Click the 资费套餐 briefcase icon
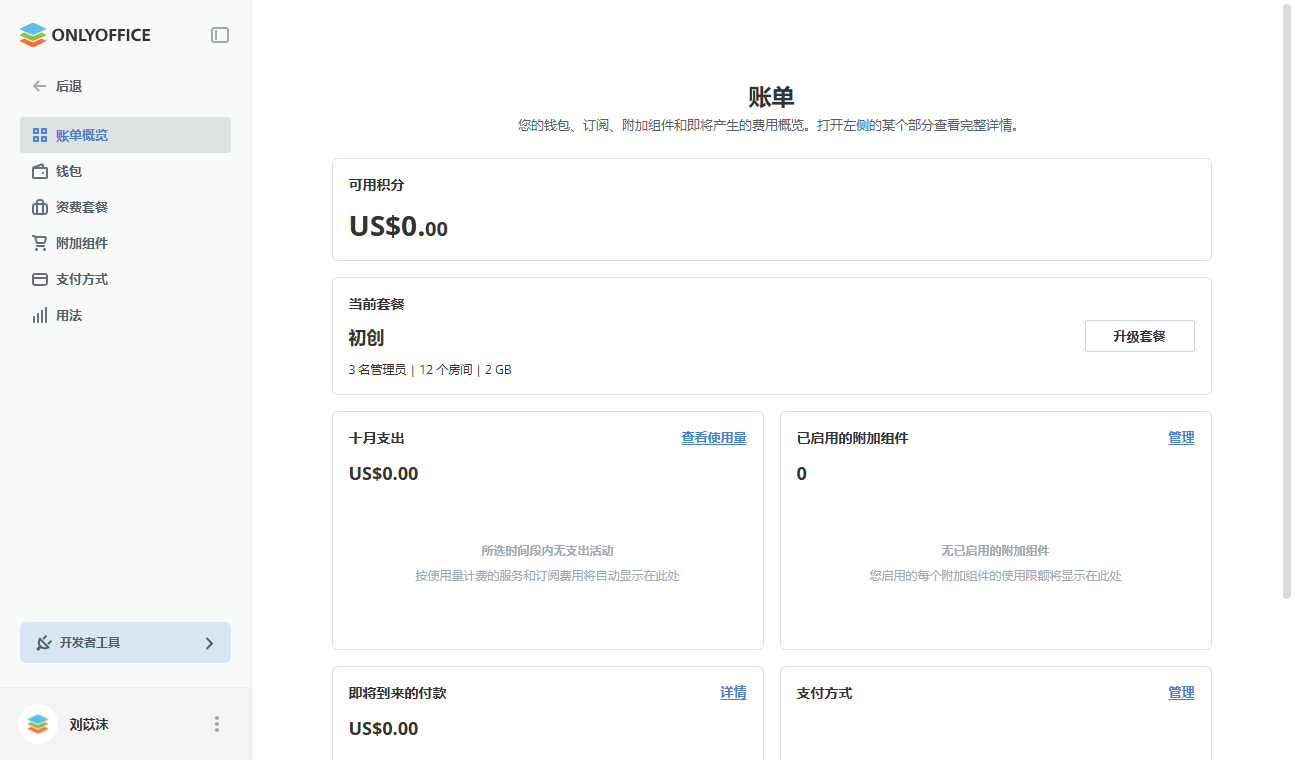 (40, 207)
